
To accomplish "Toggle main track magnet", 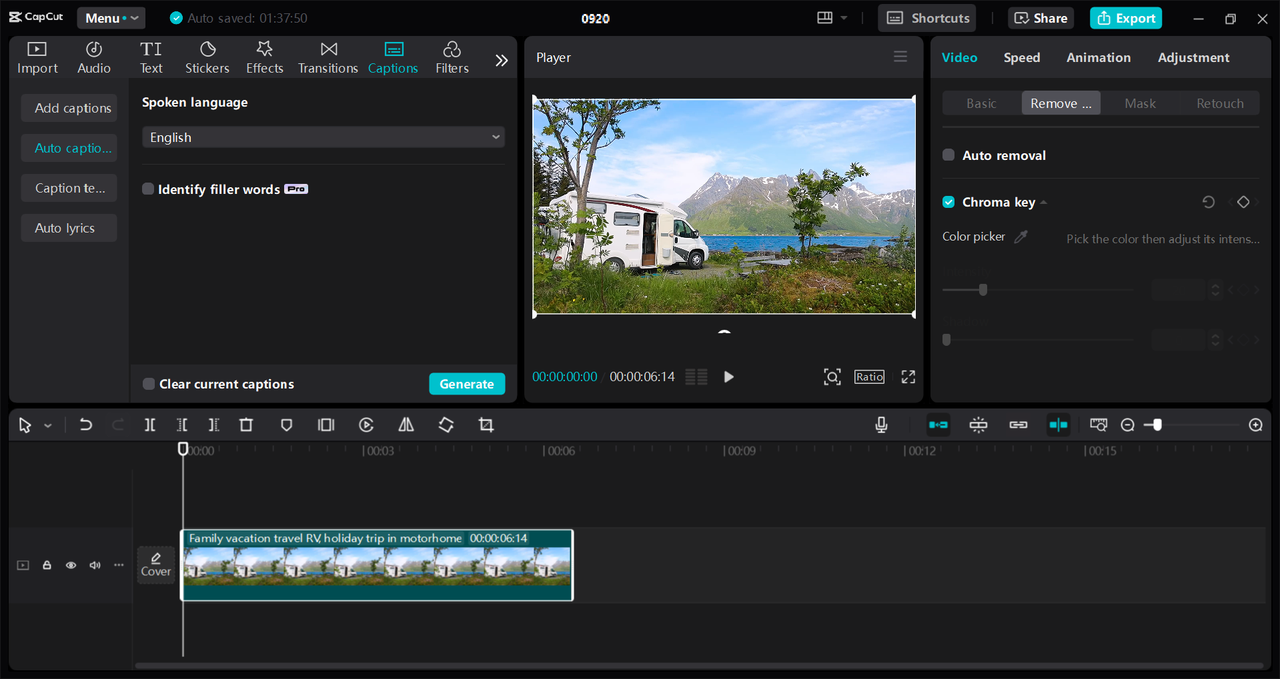I will pos(938,425).
